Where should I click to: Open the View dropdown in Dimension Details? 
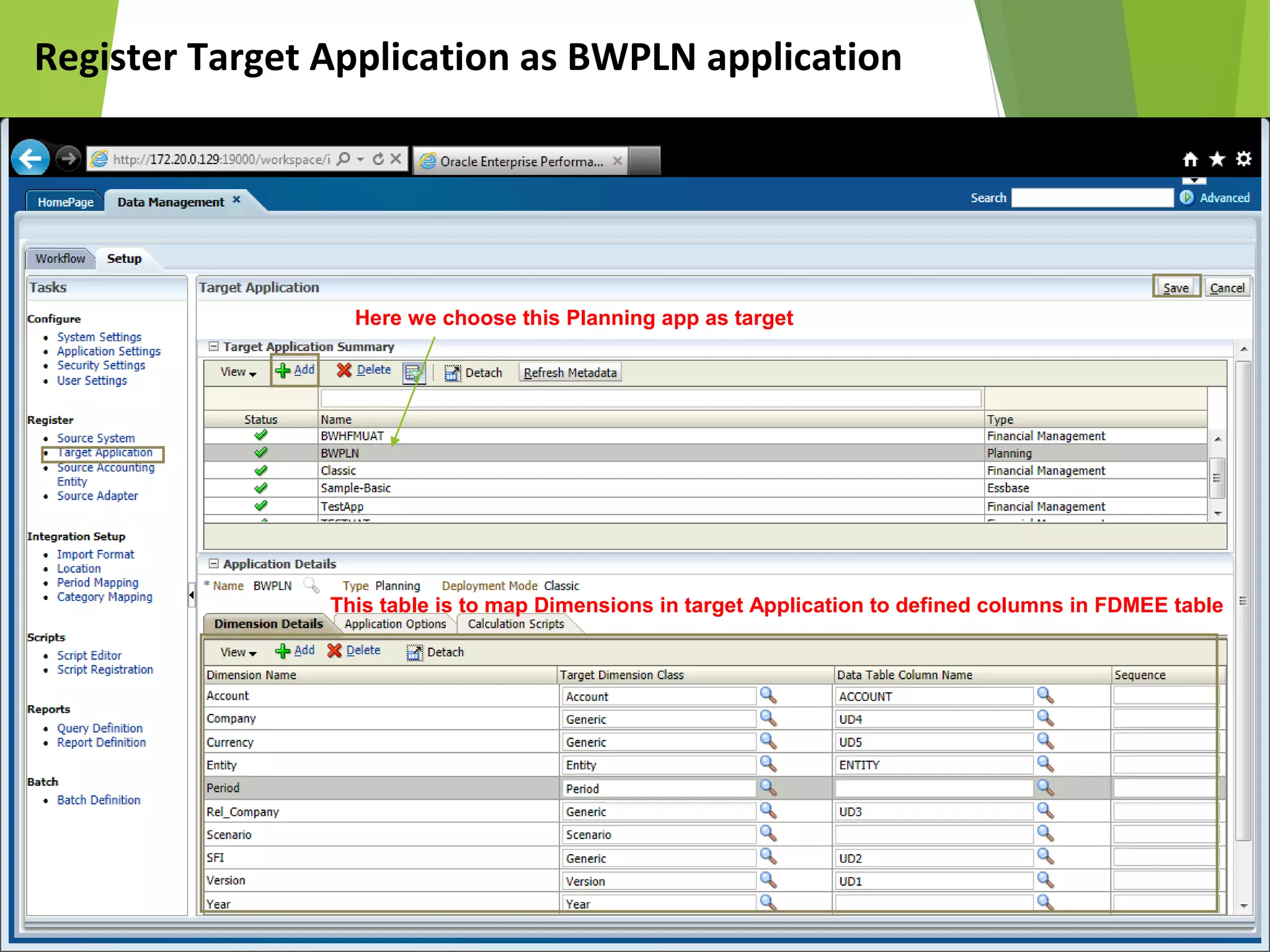point(238,652)
